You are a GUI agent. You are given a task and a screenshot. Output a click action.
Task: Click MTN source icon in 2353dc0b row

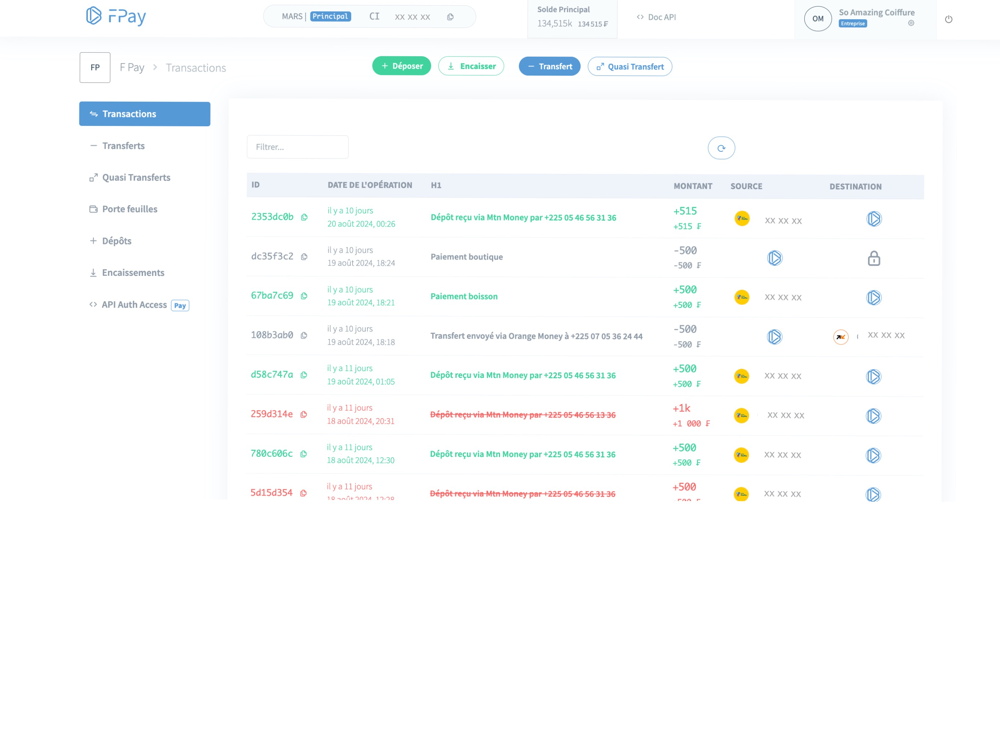[x=742, y=219]
